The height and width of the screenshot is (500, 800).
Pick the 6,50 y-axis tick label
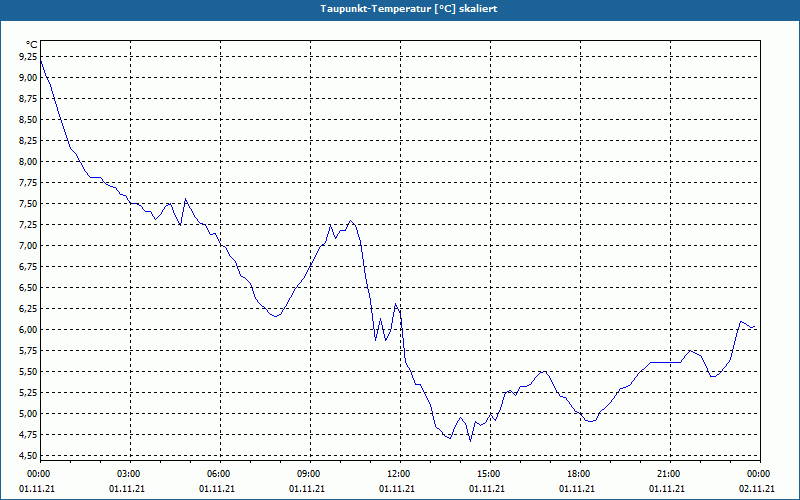click(x=28, y=287)
